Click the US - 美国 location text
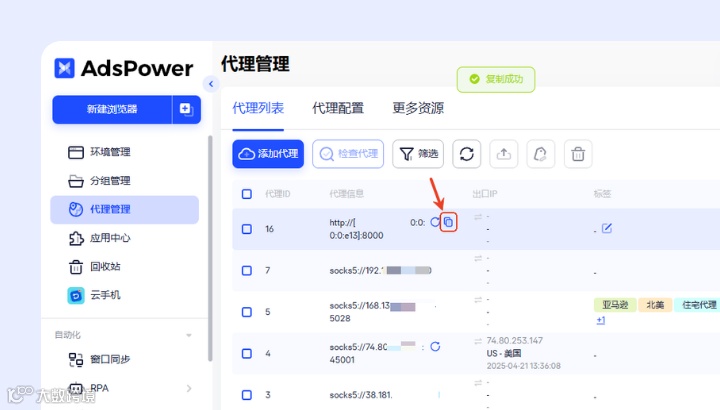 [x=504, y=354]
